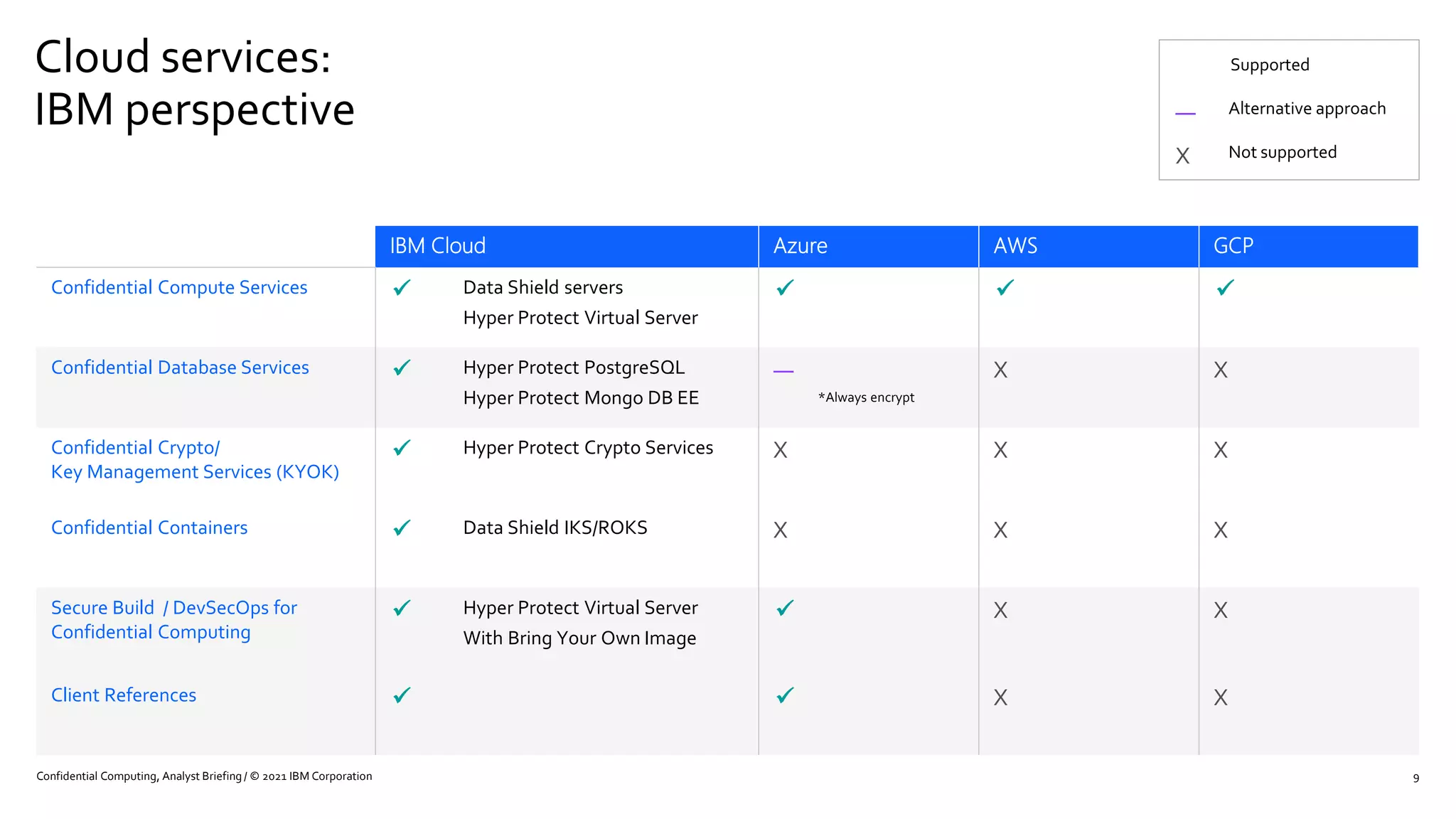Screen dimensions: 1456x819
Task: Select the AWS column header
Action: click(1015, 246)
